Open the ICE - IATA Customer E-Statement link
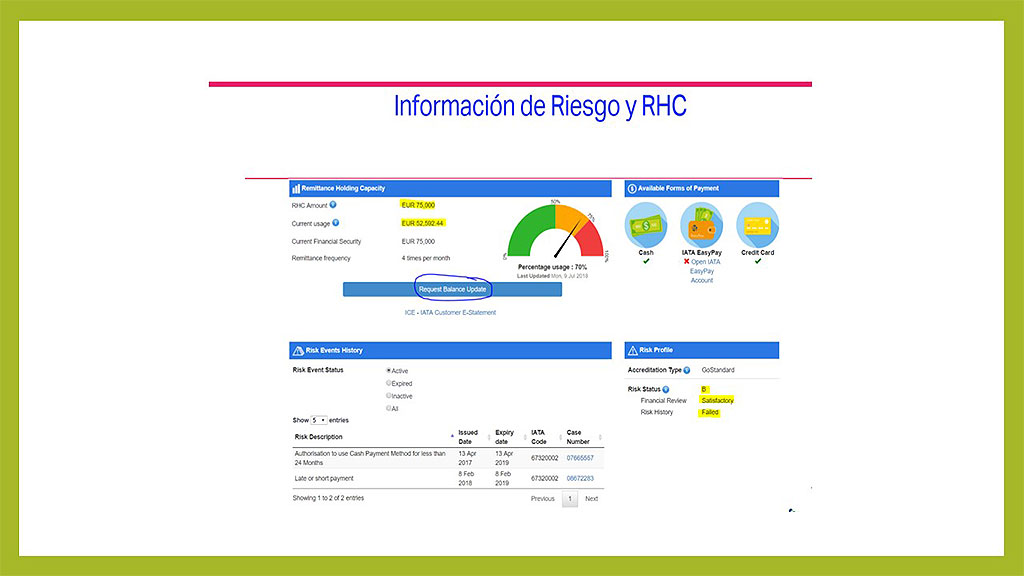Screen dimensions: 1024x576 pyautogui.click(x=450, y=313)
